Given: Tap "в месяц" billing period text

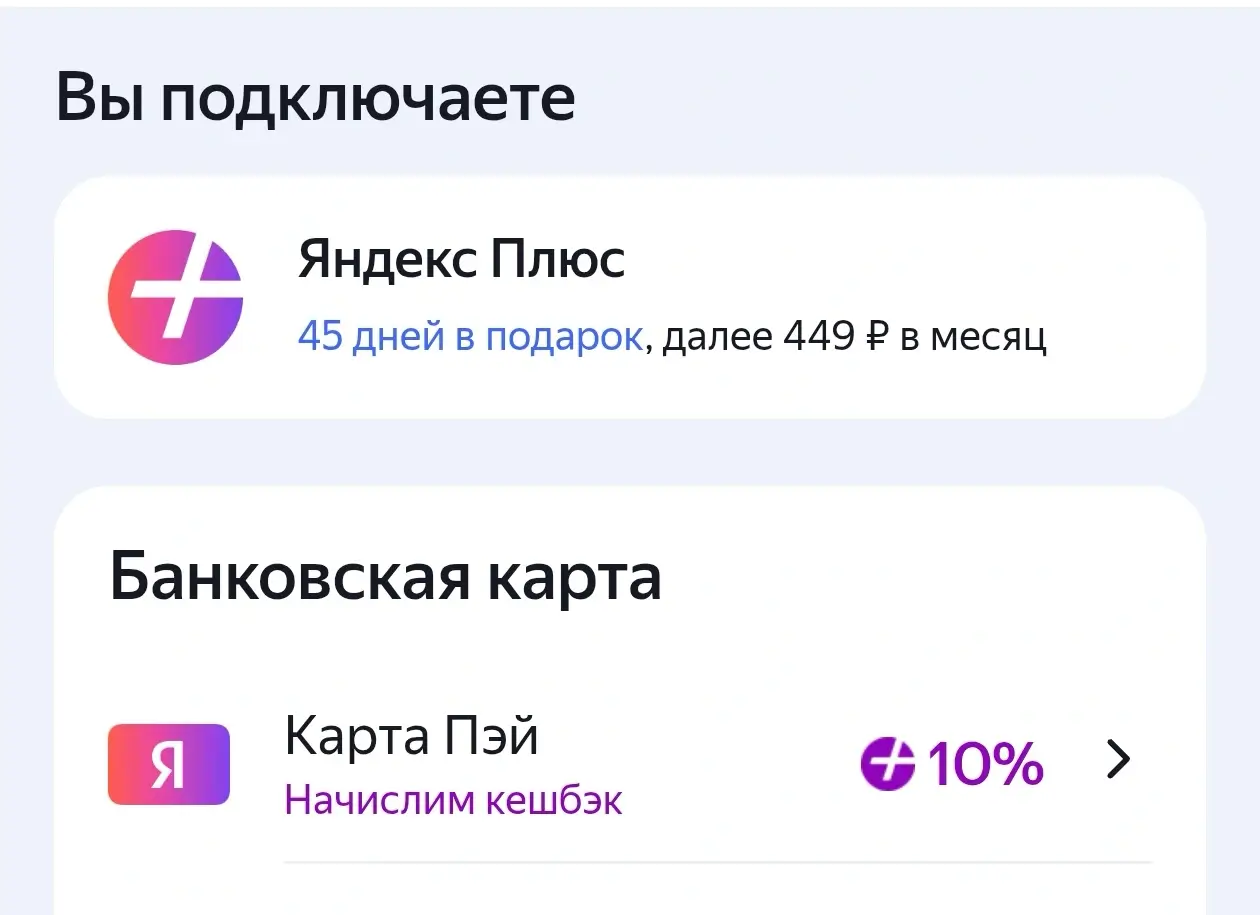Looking at the screenshot, I should (x=973, y=338).
